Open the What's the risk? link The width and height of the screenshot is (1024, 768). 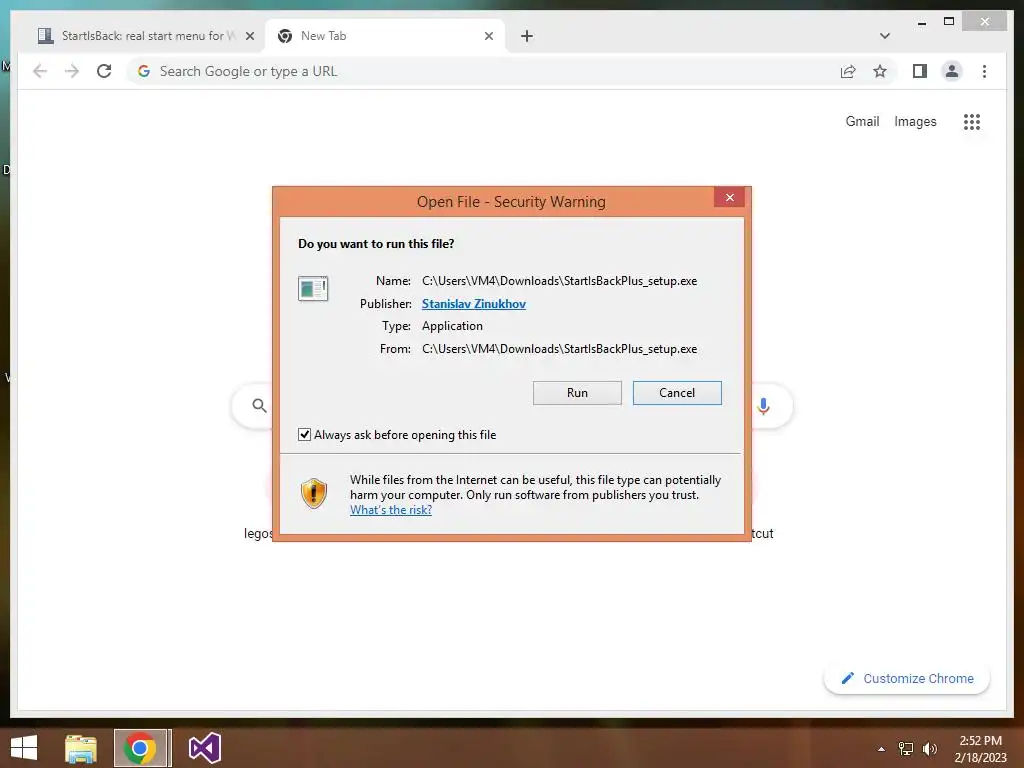tap(391, 510)
